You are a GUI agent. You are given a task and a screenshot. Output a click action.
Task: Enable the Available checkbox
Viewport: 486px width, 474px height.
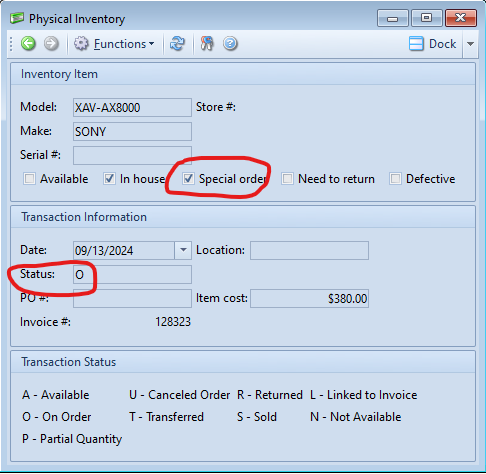[x=29, y=179]
